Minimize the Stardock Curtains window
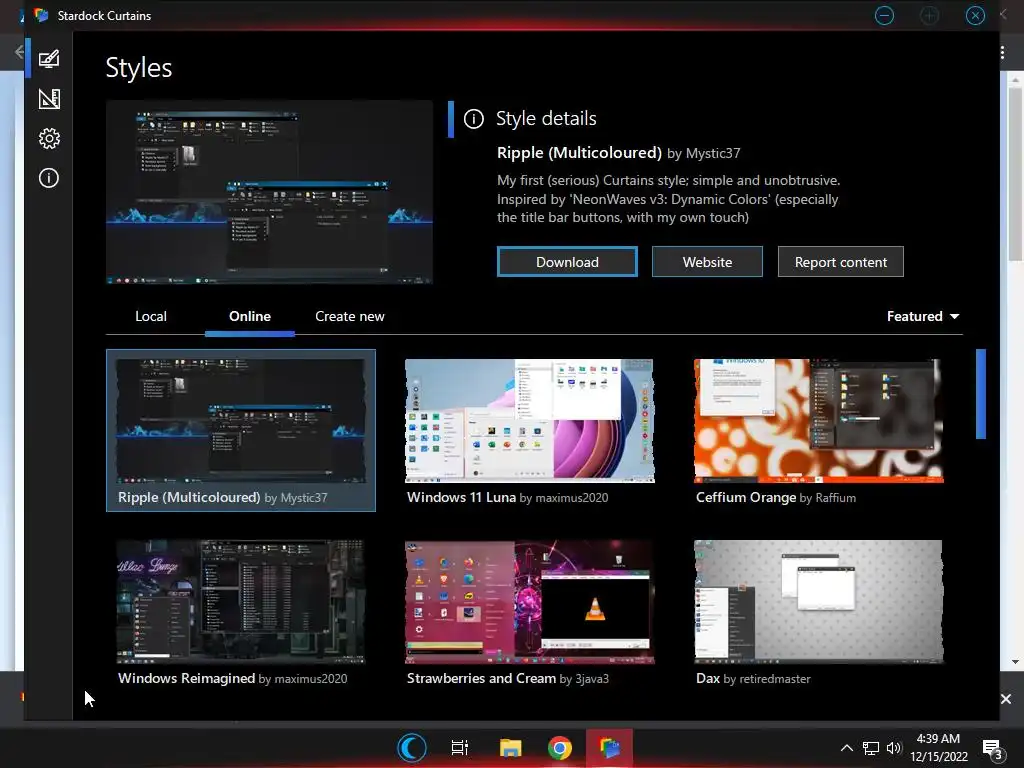The width and height of the screenshot is (1024, 768). pyautogui.click(x=884, y=15)
